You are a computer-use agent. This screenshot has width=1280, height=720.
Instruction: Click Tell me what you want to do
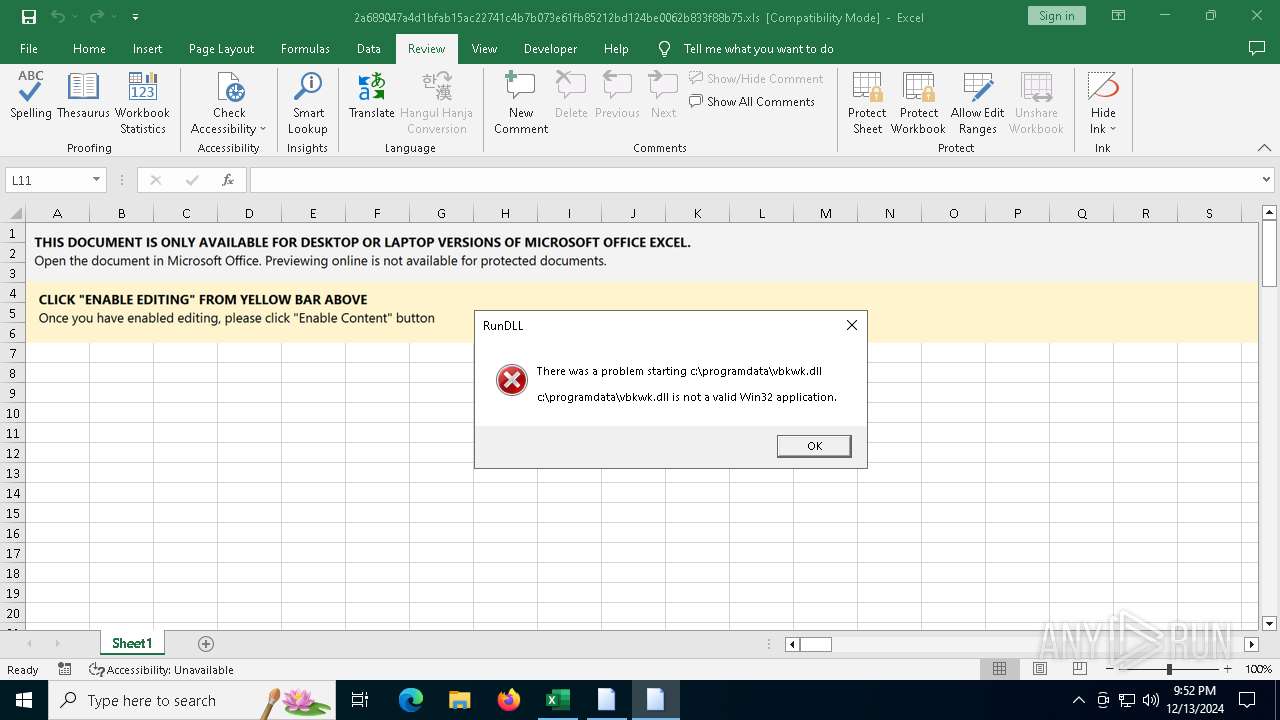coord(758,48)
